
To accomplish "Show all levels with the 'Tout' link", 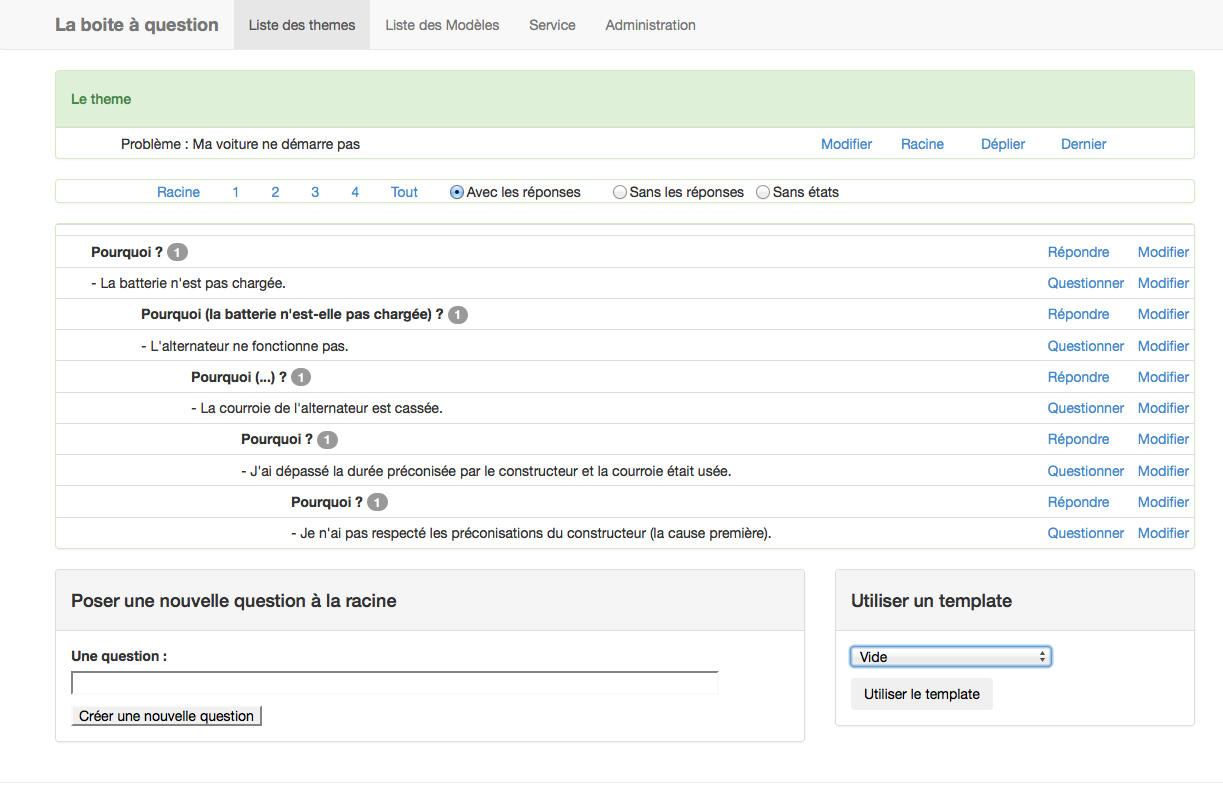I will coord(404,192).
